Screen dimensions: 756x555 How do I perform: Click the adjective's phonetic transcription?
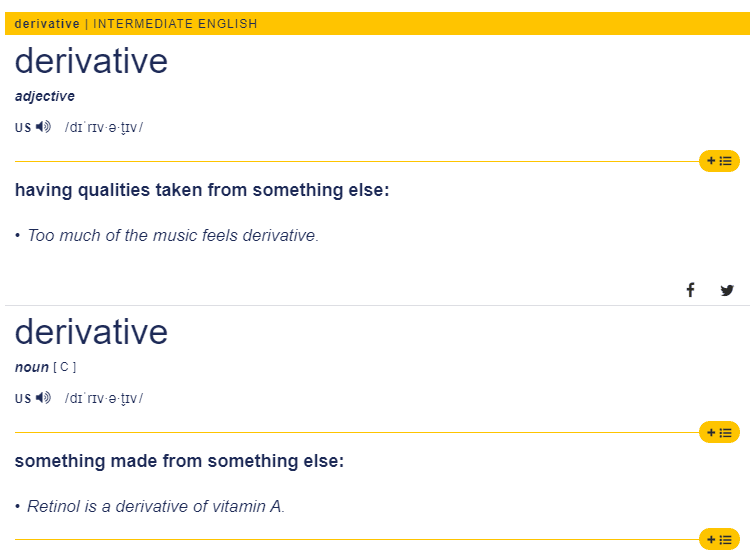click(104, 127)
